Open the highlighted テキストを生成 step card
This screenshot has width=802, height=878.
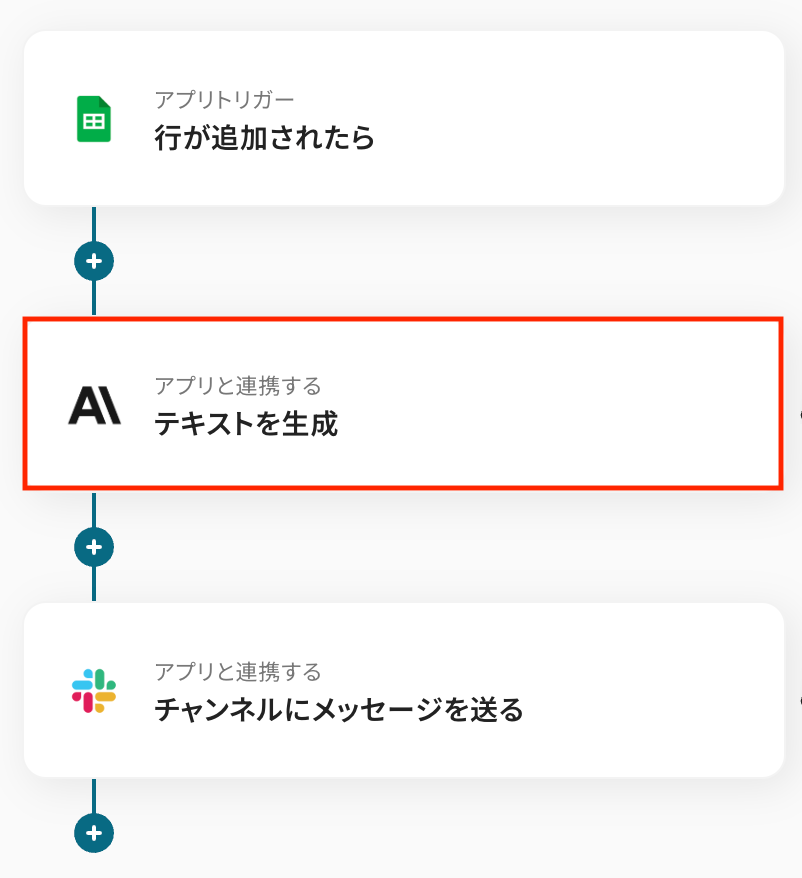[x=500, y=405]
